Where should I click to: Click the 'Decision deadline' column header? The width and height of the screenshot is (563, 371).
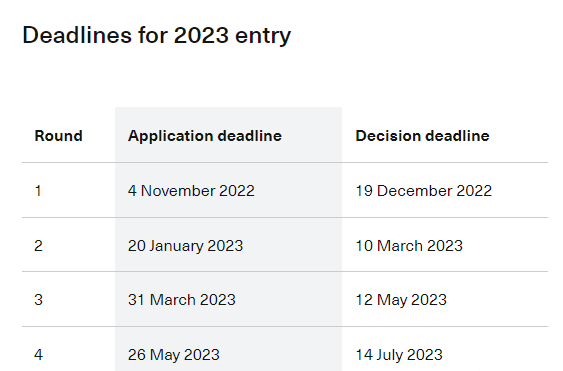coord(422,136)
